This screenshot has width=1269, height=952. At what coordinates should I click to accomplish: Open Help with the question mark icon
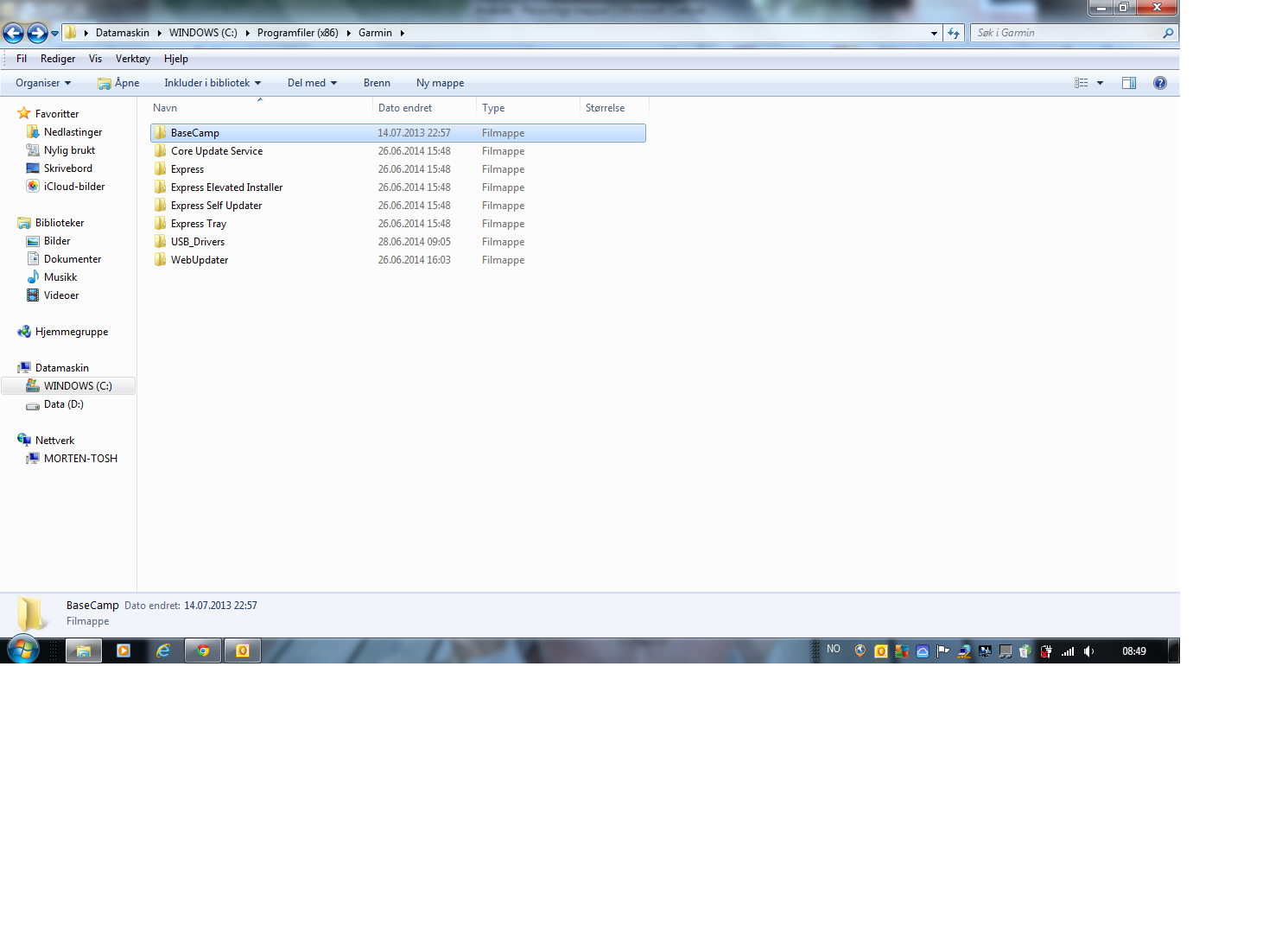click(1160, 83)
